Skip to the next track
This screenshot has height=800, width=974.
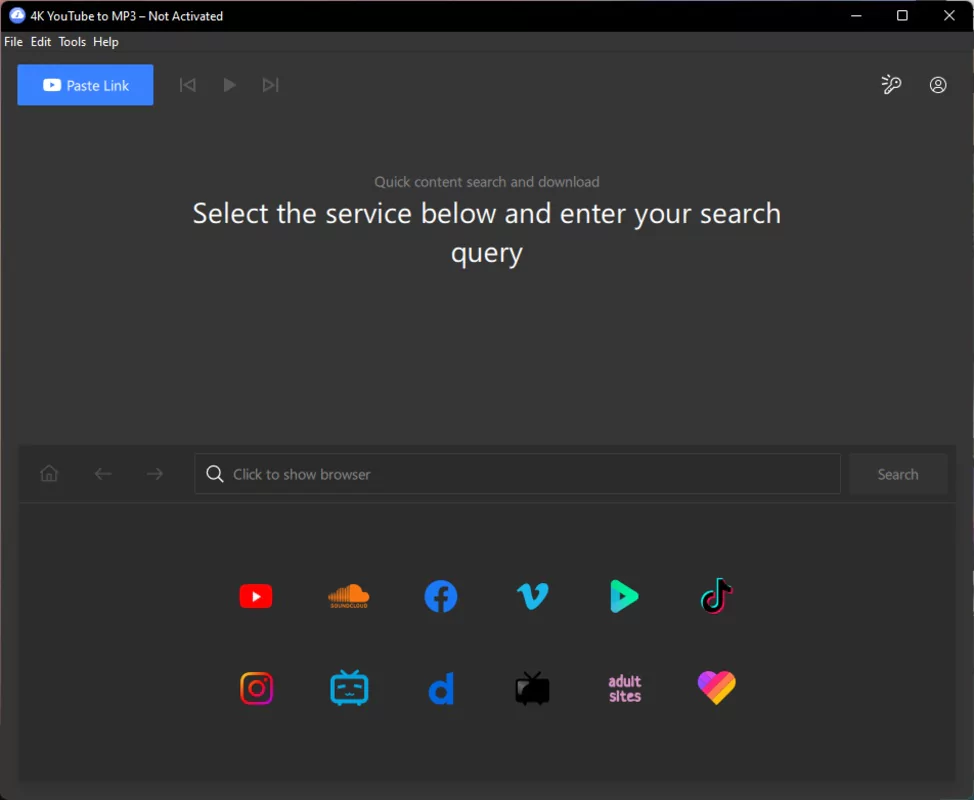(270, 85)
